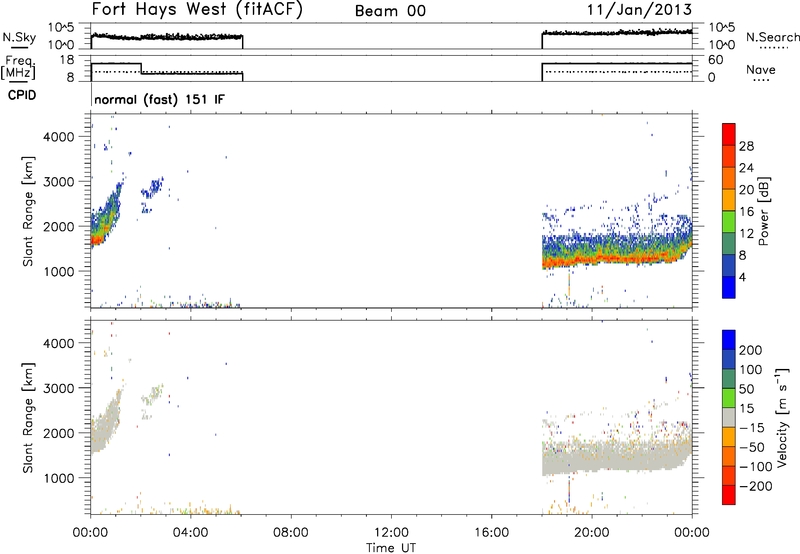Pick the light green segment of Power colorbar
Screen dimensions: 800x554
click(x=729, y=222)
